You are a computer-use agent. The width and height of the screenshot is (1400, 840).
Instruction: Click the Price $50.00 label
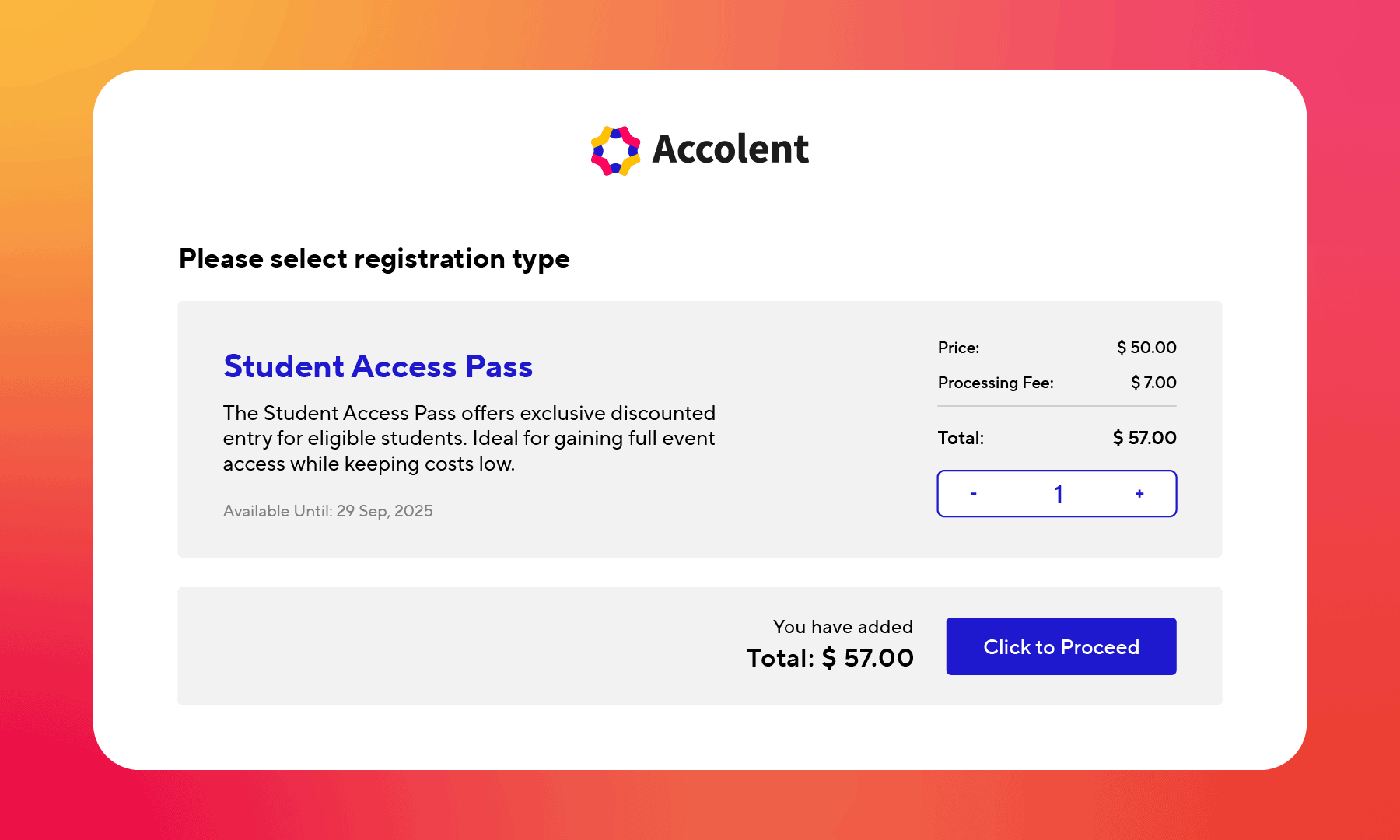tap(958, 348)
